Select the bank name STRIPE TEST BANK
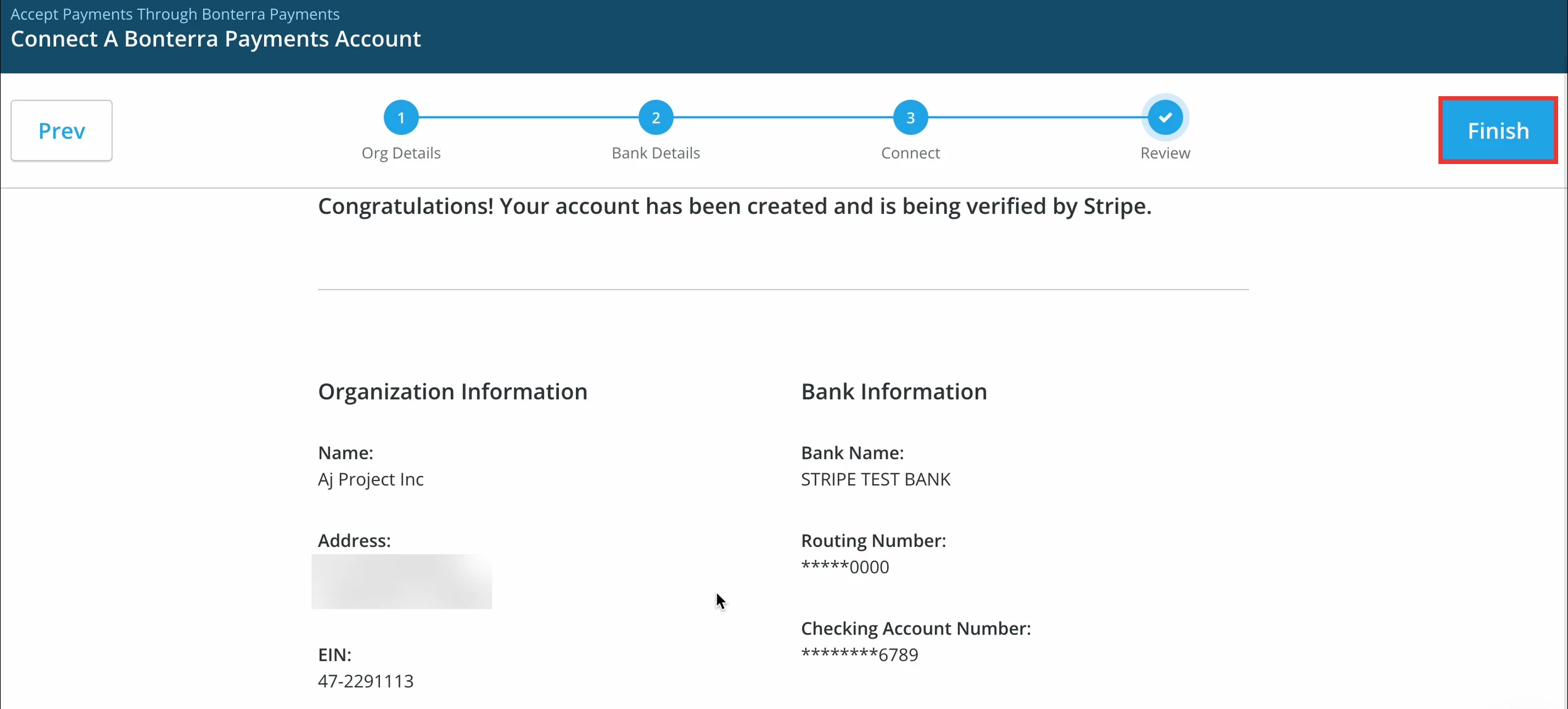Viewport: 1568px width, 709px height. click(x=875, y=479)
